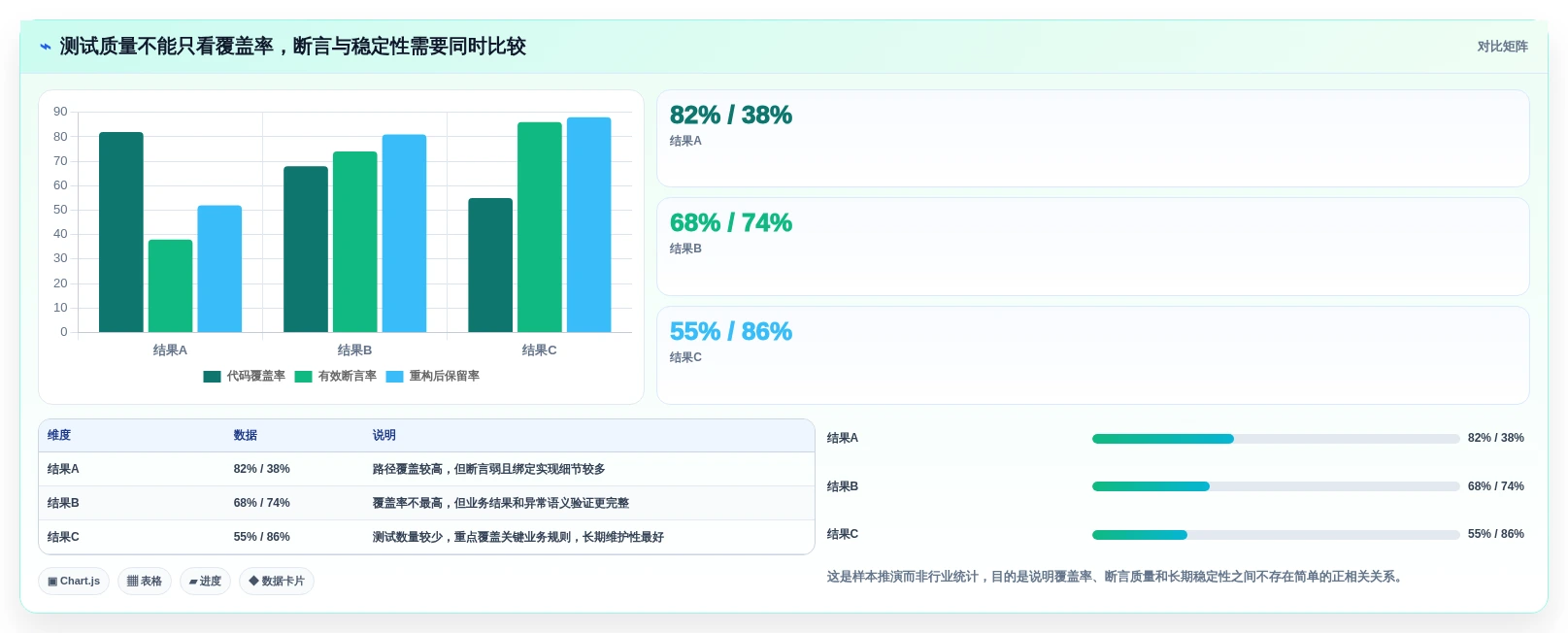Click the dark green 代码覆盖率 bar for 结果B
1568x633 pixels.
[x=306, y=250]
